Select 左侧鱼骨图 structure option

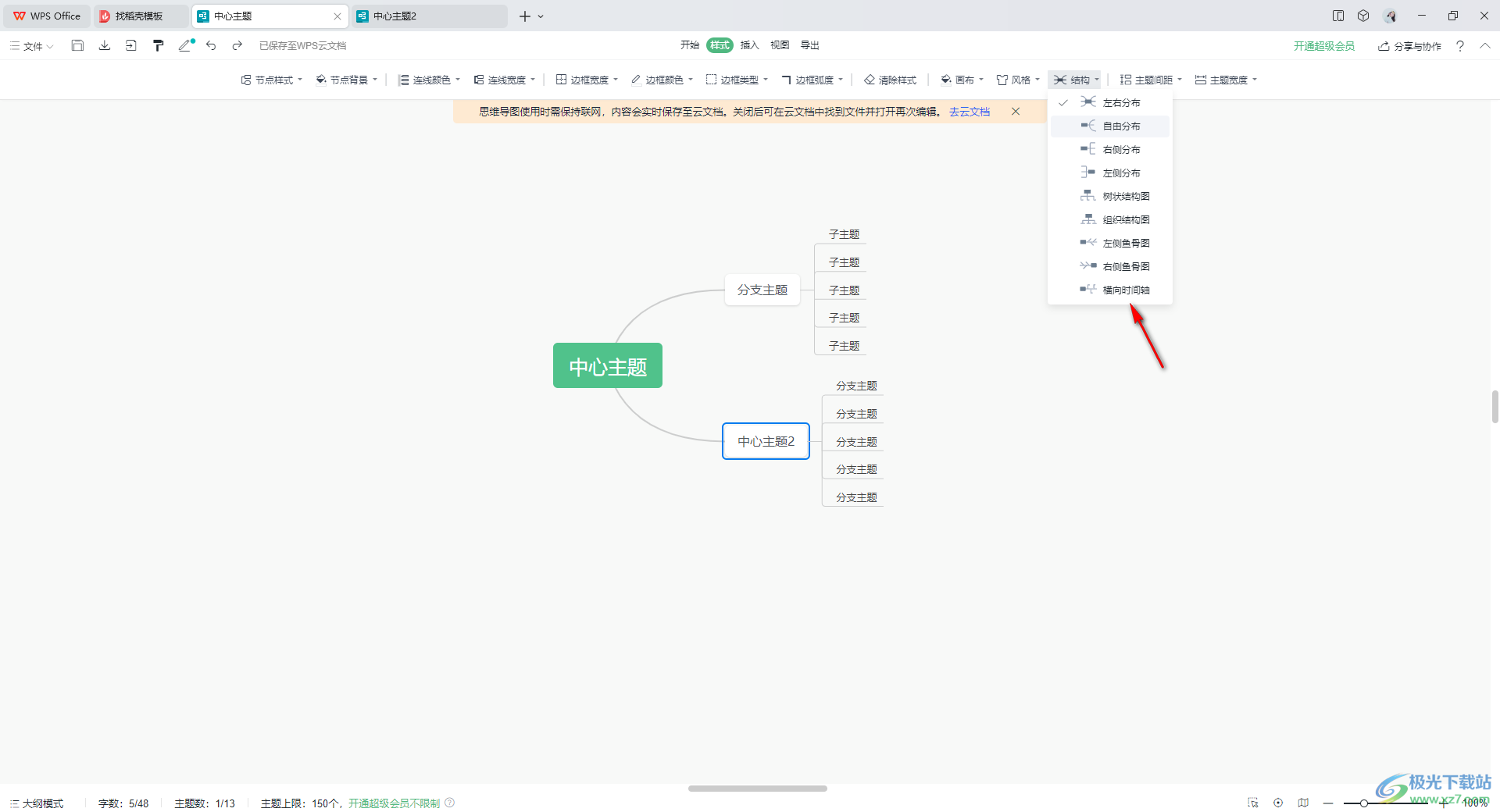coord(1110,243)
